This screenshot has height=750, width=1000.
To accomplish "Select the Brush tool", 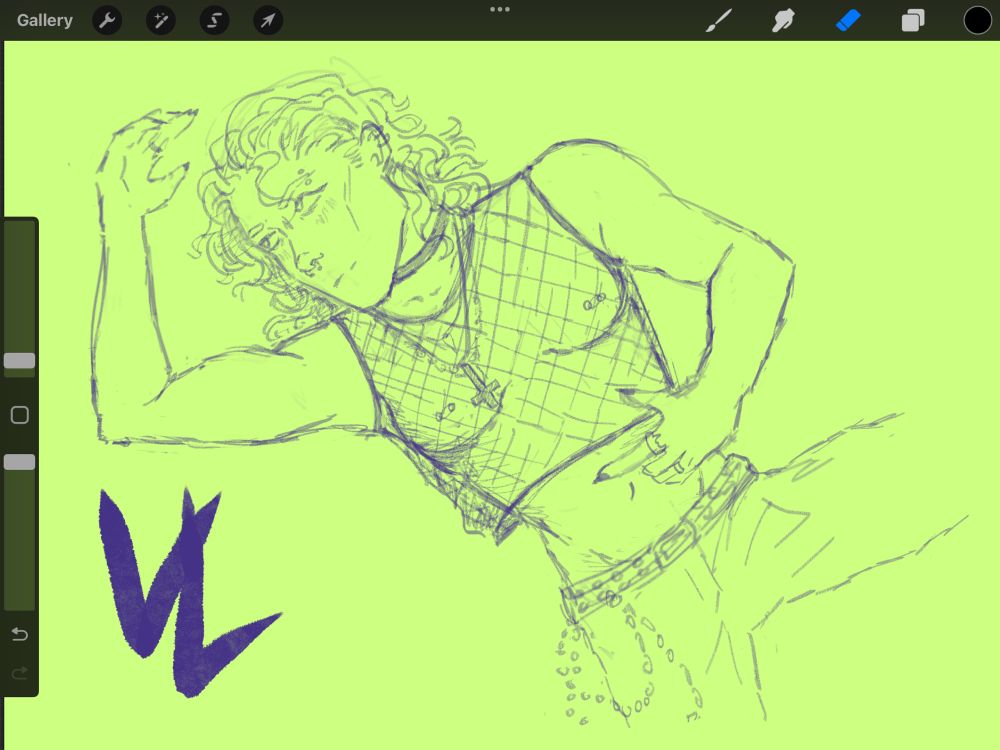I will click(719, 20).
